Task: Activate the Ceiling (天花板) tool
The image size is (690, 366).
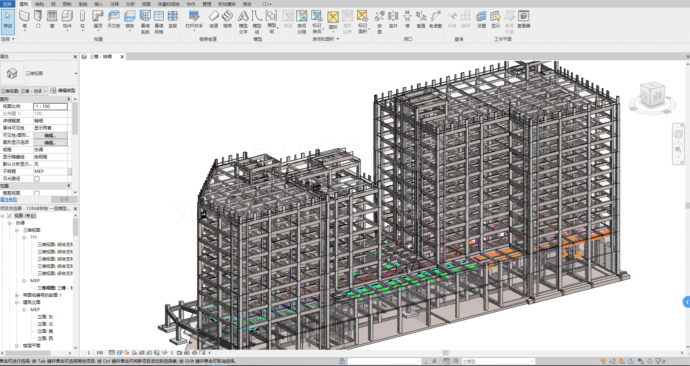Action: [114, 21]
